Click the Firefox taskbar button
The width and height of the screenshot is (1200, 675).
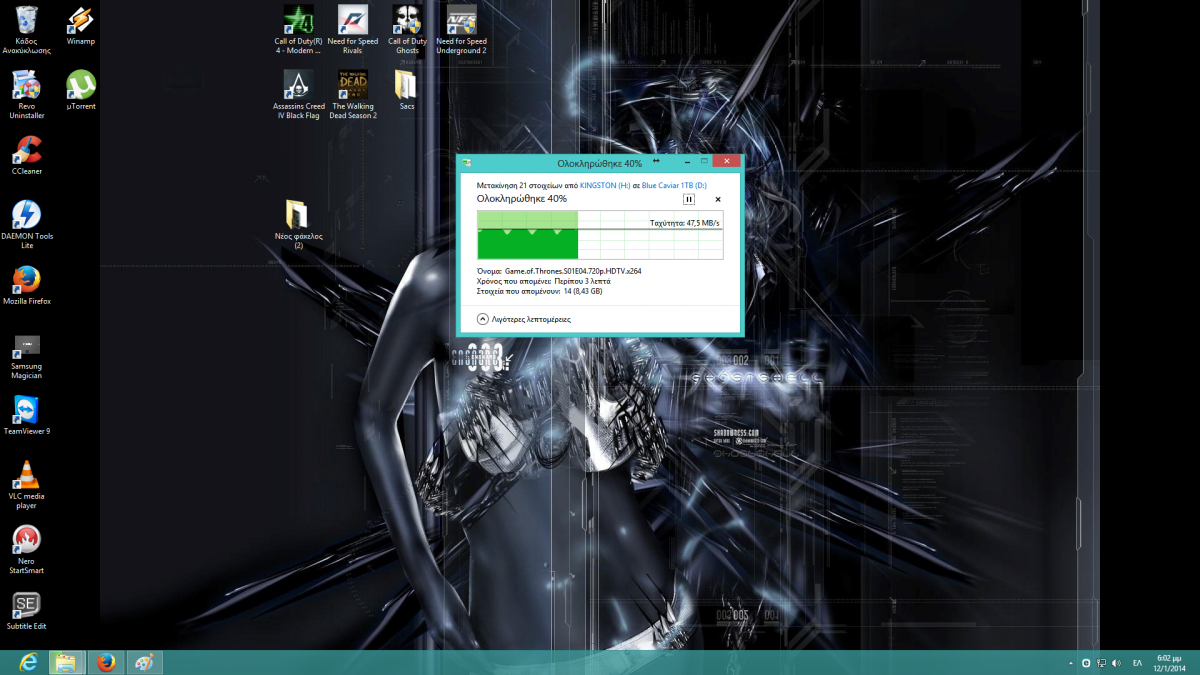(x=105, y=662)
